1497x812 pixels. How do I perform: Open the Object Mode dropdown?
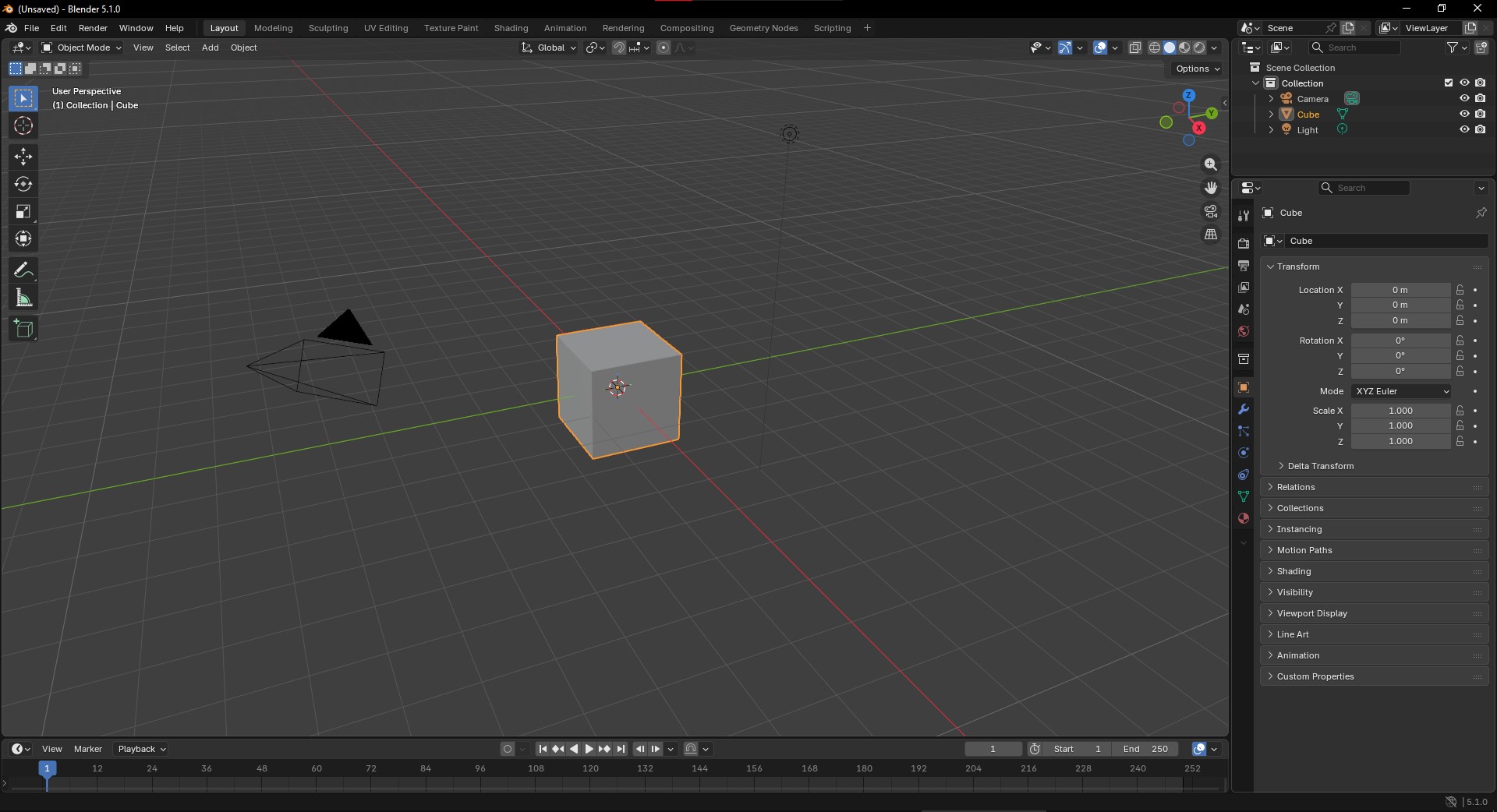[82, 48]
